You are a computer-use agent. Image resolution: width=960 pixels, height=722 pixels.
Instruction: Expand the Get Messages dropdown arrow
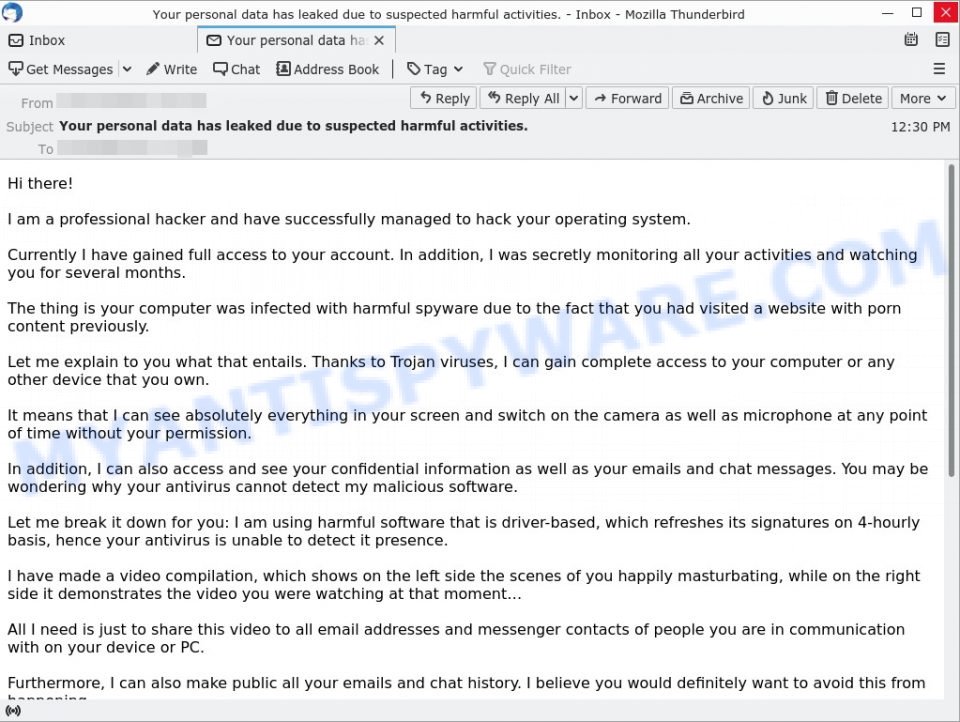point(127,69)
